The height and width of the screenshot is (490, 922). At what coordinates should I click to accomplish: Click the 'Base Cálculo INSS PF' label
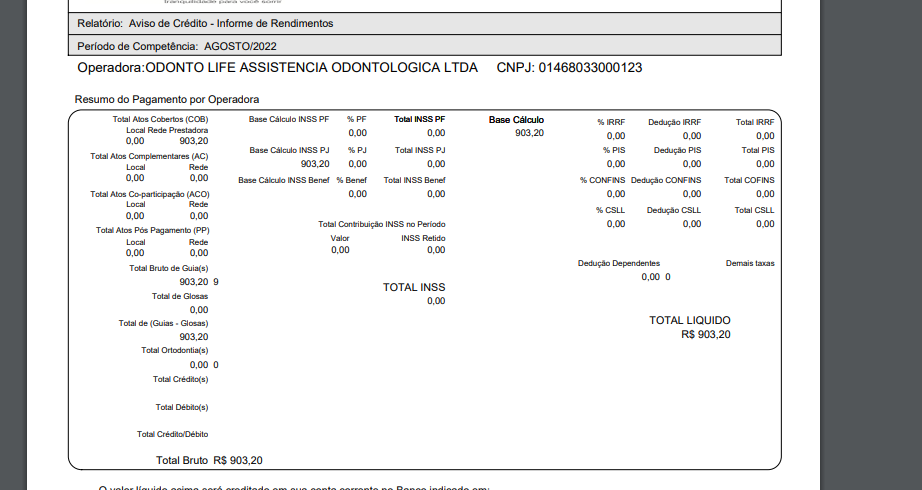point(289,119)
